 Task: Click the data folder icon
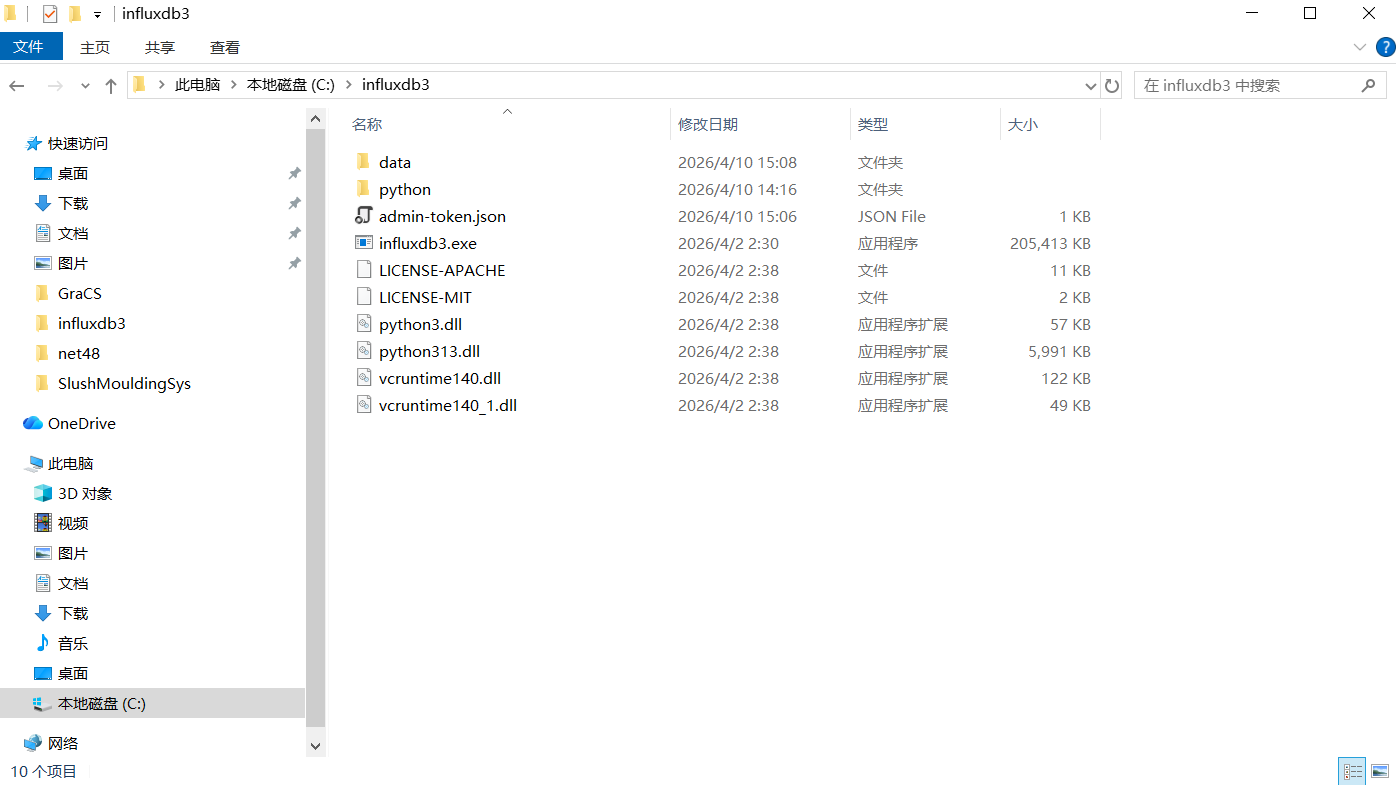tap(363, 162)
